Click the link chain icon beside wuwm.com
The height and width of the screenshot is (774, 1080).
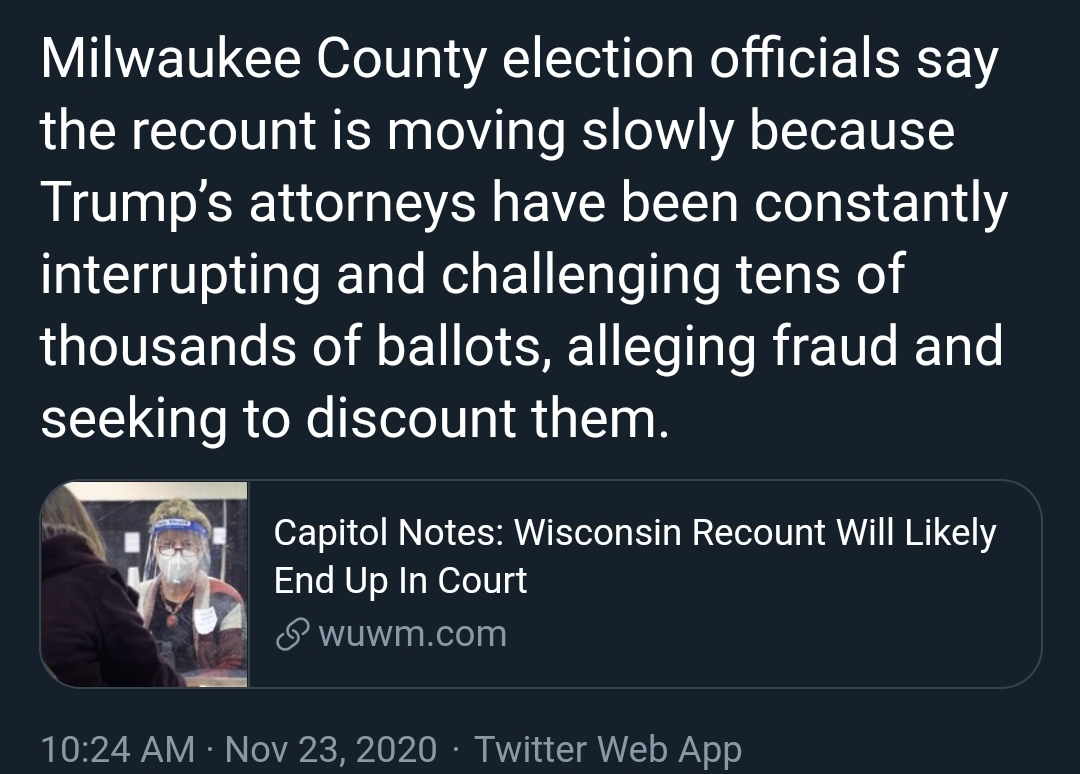[x=290, y=634]
